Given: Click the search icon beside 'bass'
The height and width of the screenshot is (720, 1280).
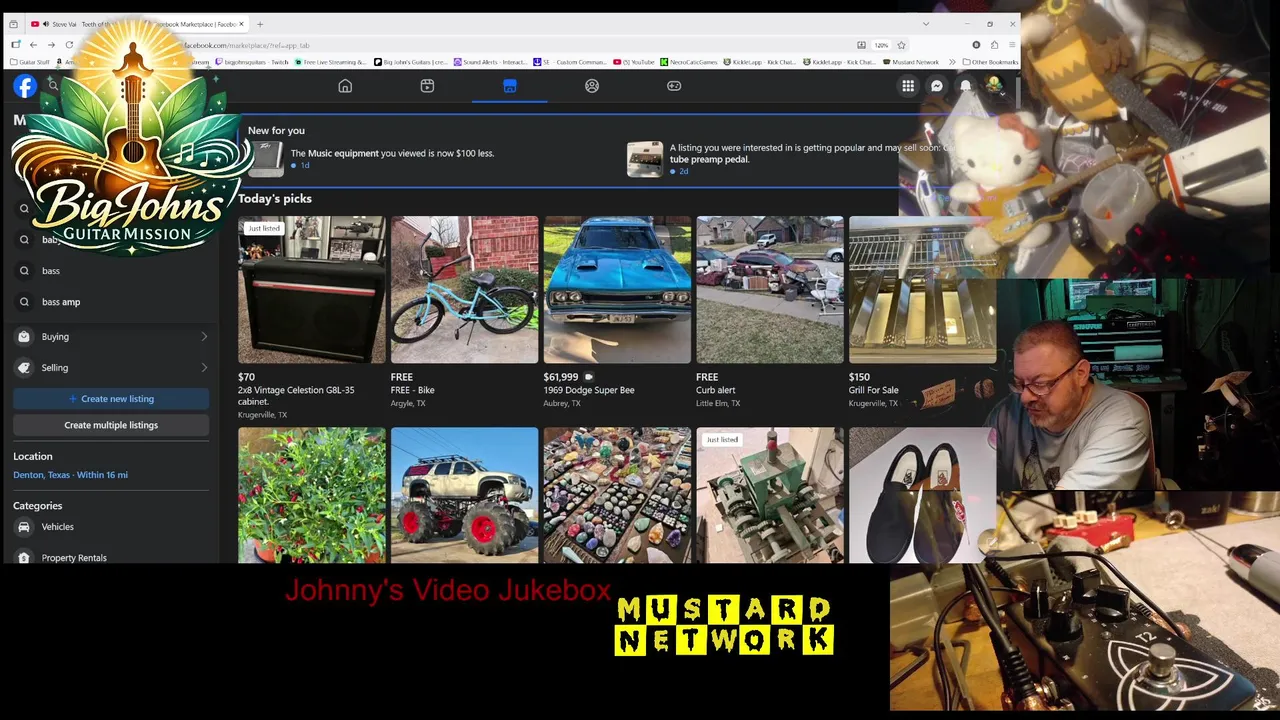Looking at the screenshot, I should [24, 271].
